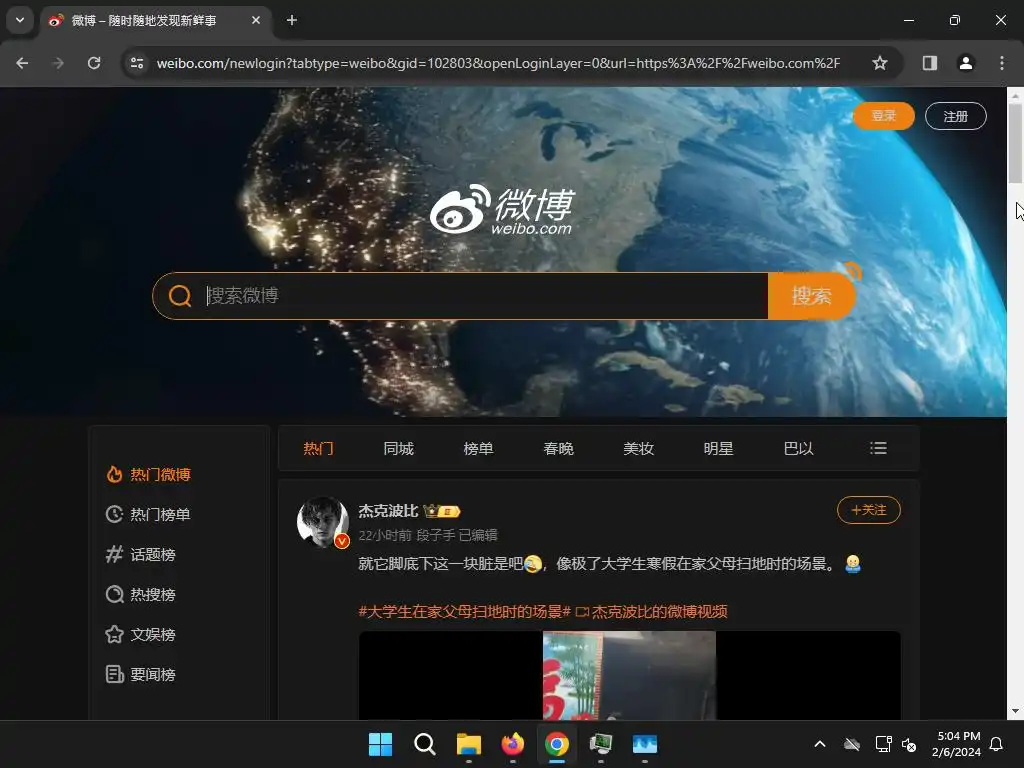Click the page vertical scrollbar thumb

point(1015,144)
